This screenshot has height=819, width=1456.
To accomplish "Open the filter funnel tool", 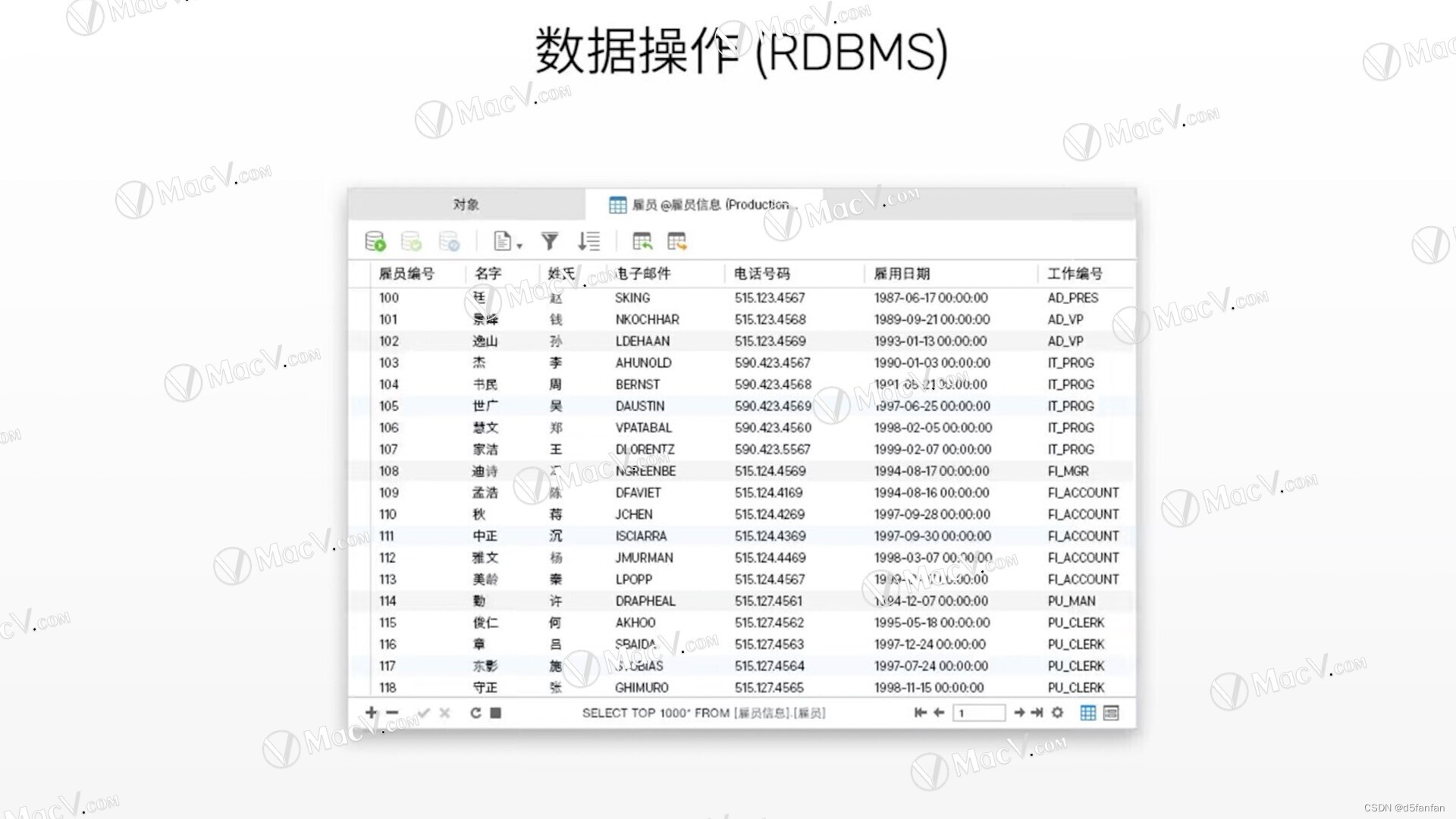I will coord(550,242).
